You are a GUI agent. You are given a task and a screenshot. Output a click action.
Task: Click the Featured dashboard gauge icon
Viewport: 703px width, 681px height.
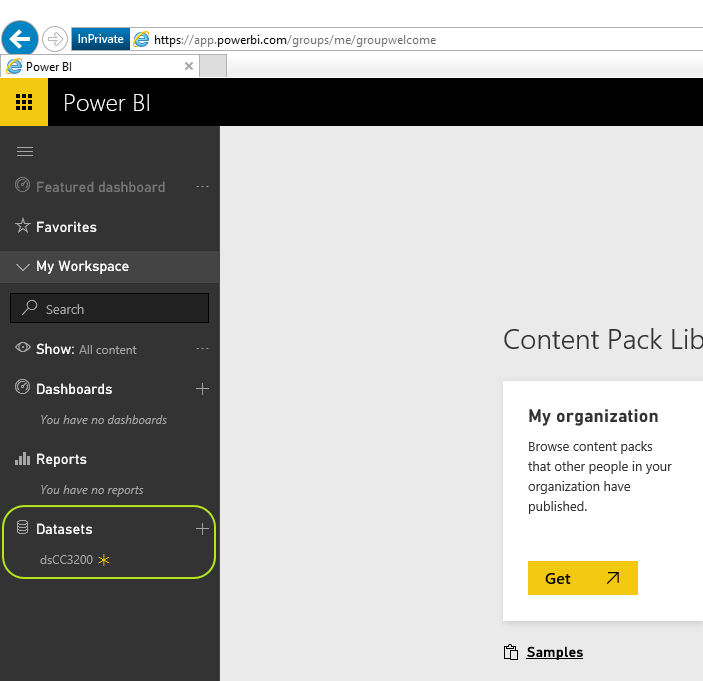coord(22,185)
